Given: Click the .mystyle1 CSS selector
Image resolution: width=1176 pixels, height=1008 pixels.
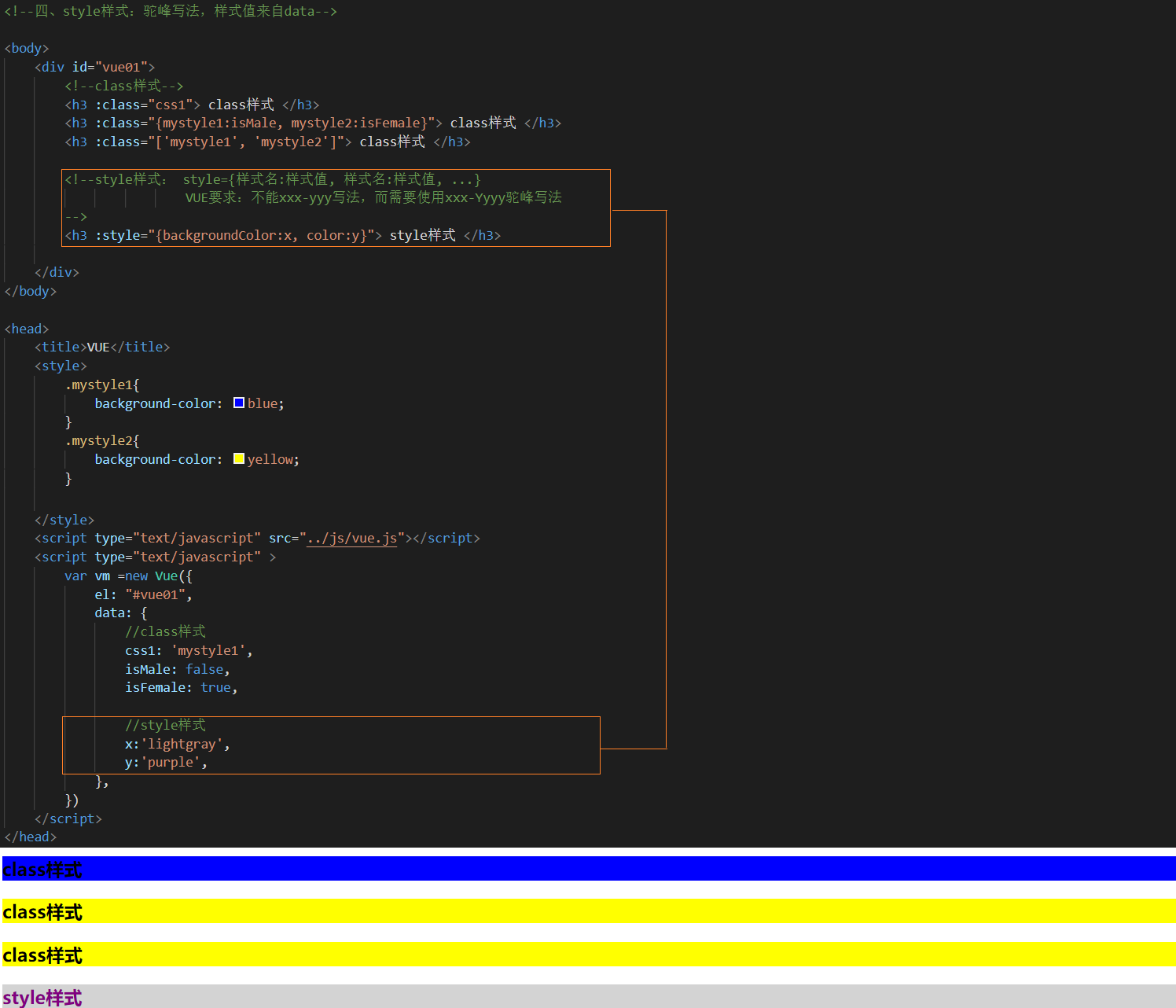Looking at the screenshot, I should [x=101, y=385].
